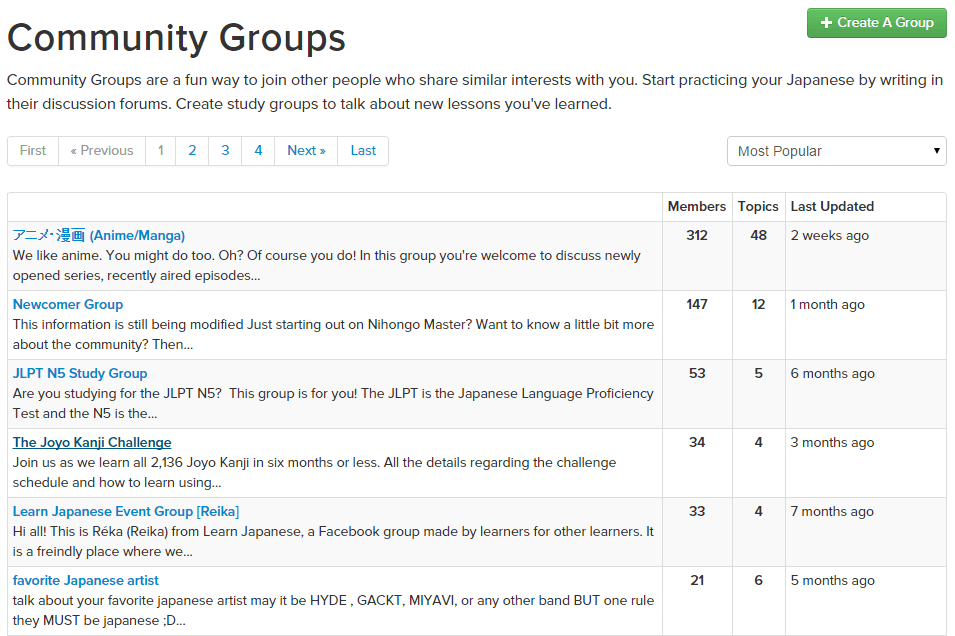The image size is (955, 636).
Task: Click the Members column header
Action: coord(697,207)
